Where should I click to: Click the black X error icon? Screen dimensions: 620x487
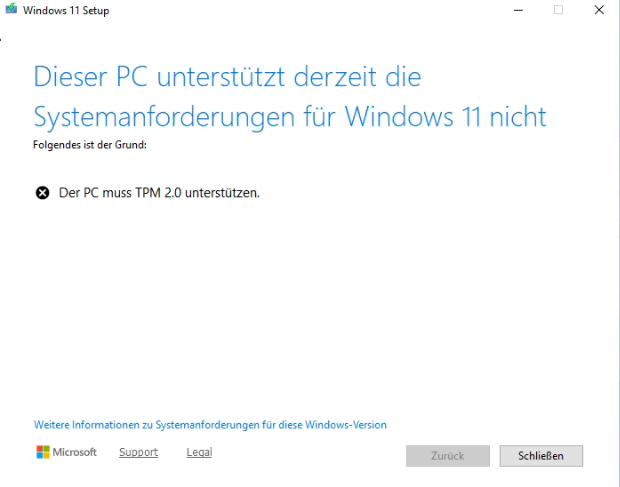[x=42, y=193]
